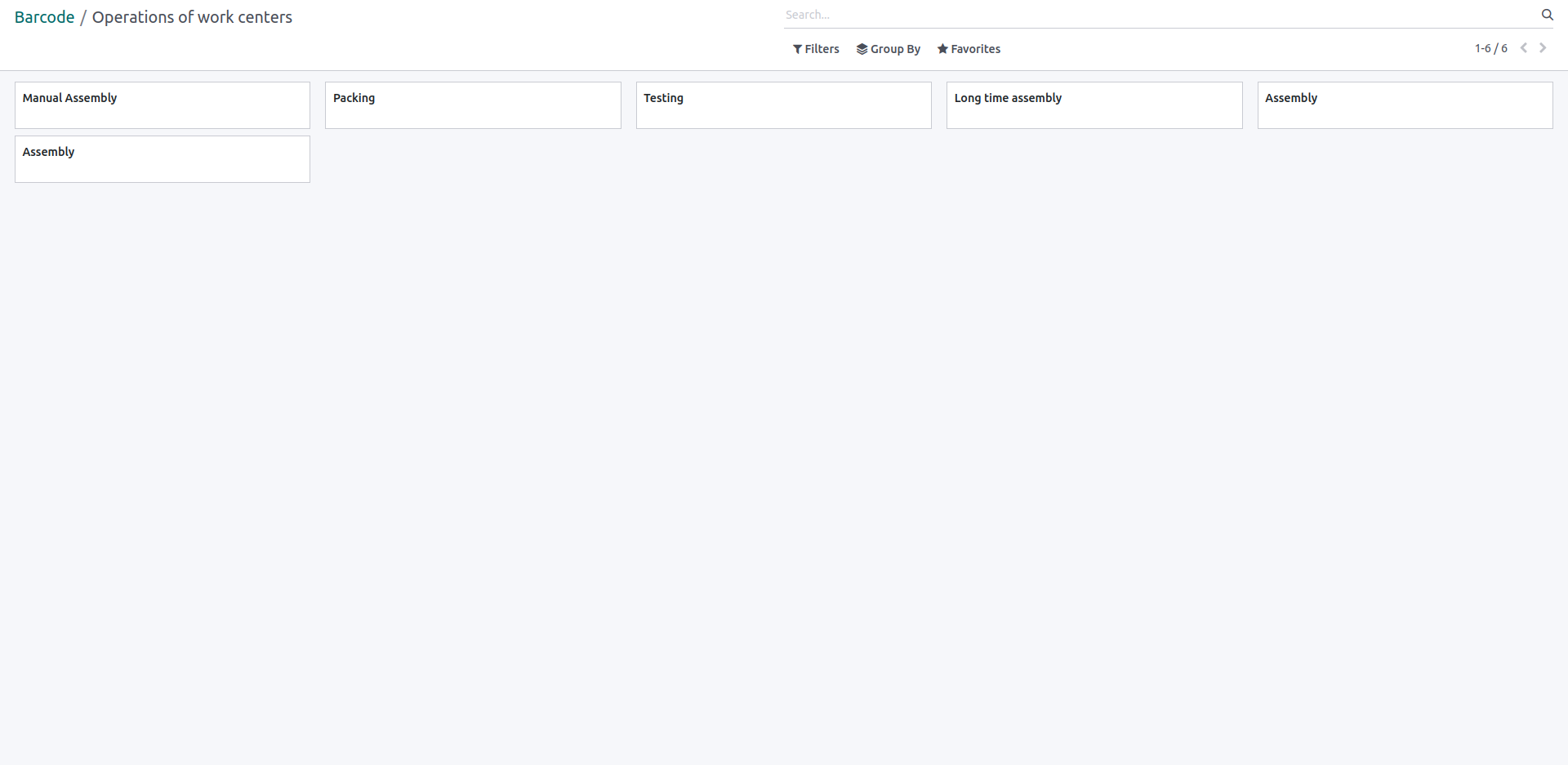Open the Group By dropdown
Viewport: 1568px width, 765px height.
(x=888, y=49)
